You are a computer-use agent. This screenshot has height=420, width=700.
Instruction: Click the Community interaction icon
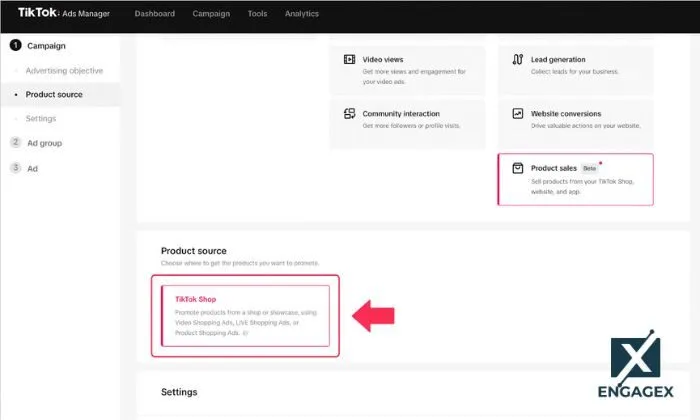click(349, 114)
